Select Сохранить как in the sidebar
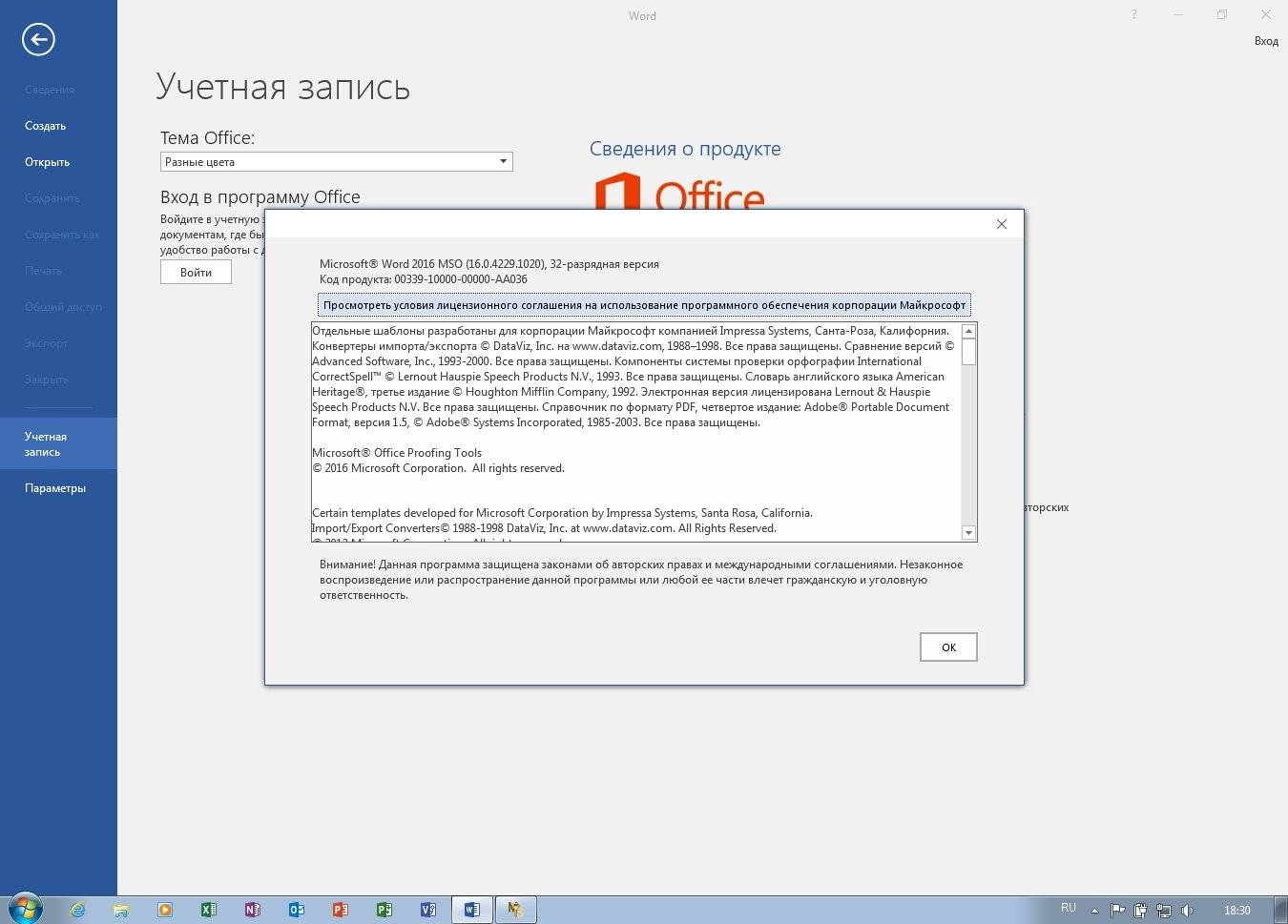 point(62,235)
